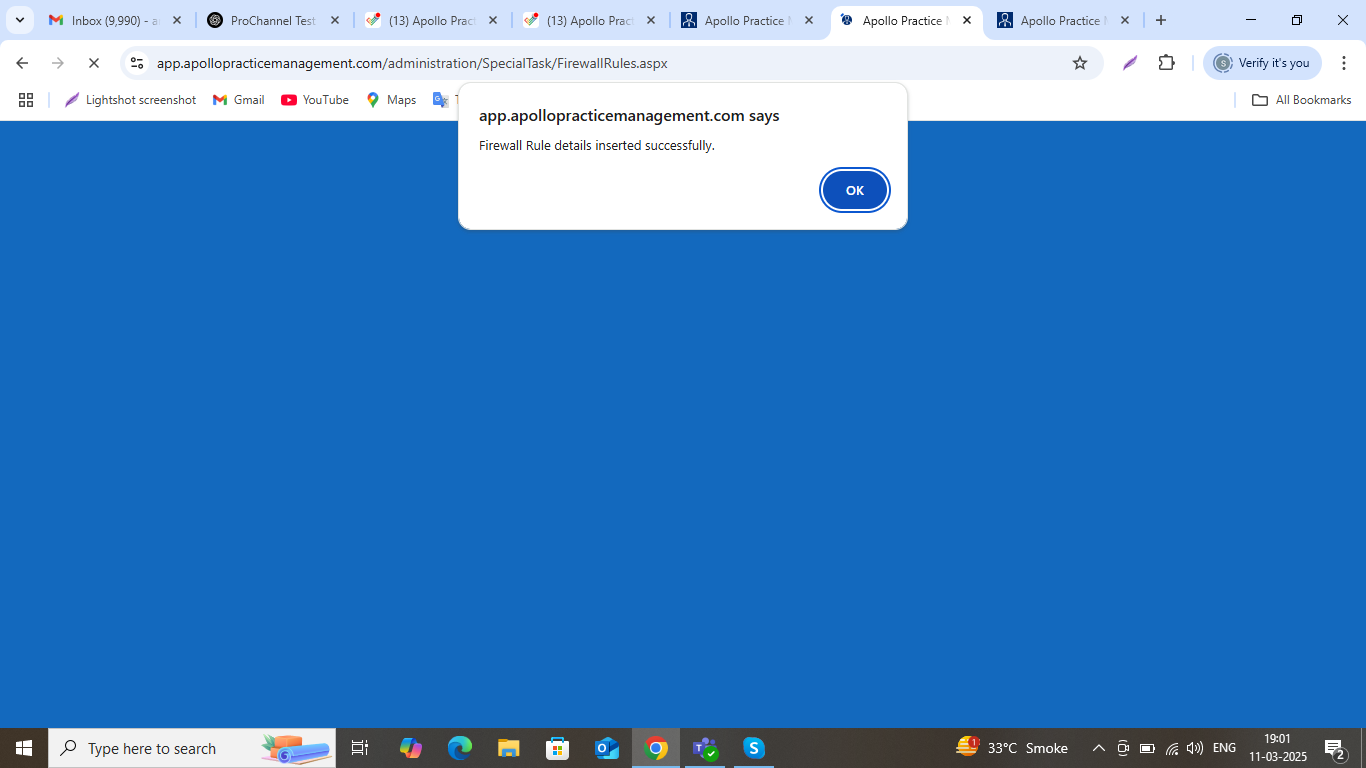Open Microsoft Teams from the taskbar
1366x768 pixels.
click(x=705, y=748)
